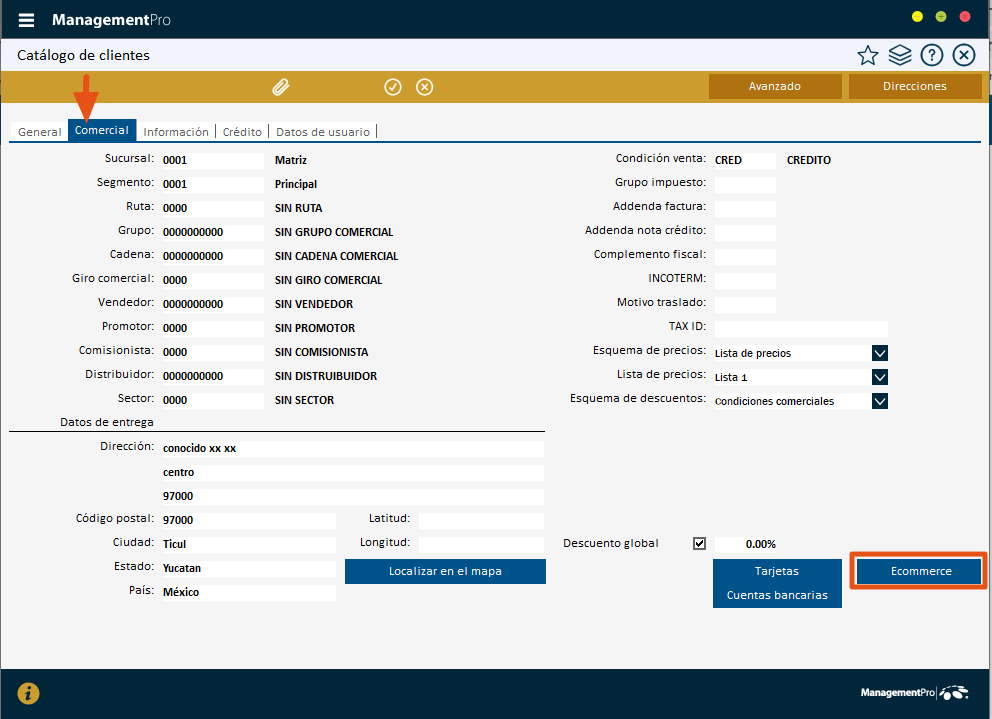Click the info icon in footer
This screenshot has width=992, height=719.
(28, 693)
